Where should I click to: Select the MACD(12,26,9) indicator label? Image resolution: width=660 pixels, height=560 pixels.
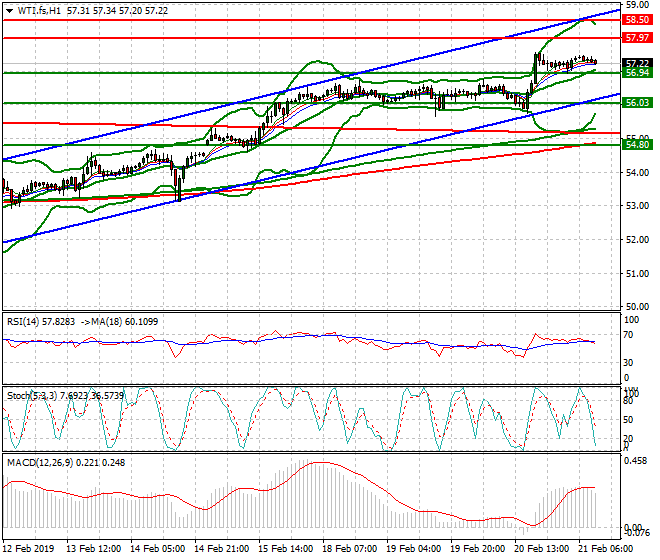click(40, 463)
